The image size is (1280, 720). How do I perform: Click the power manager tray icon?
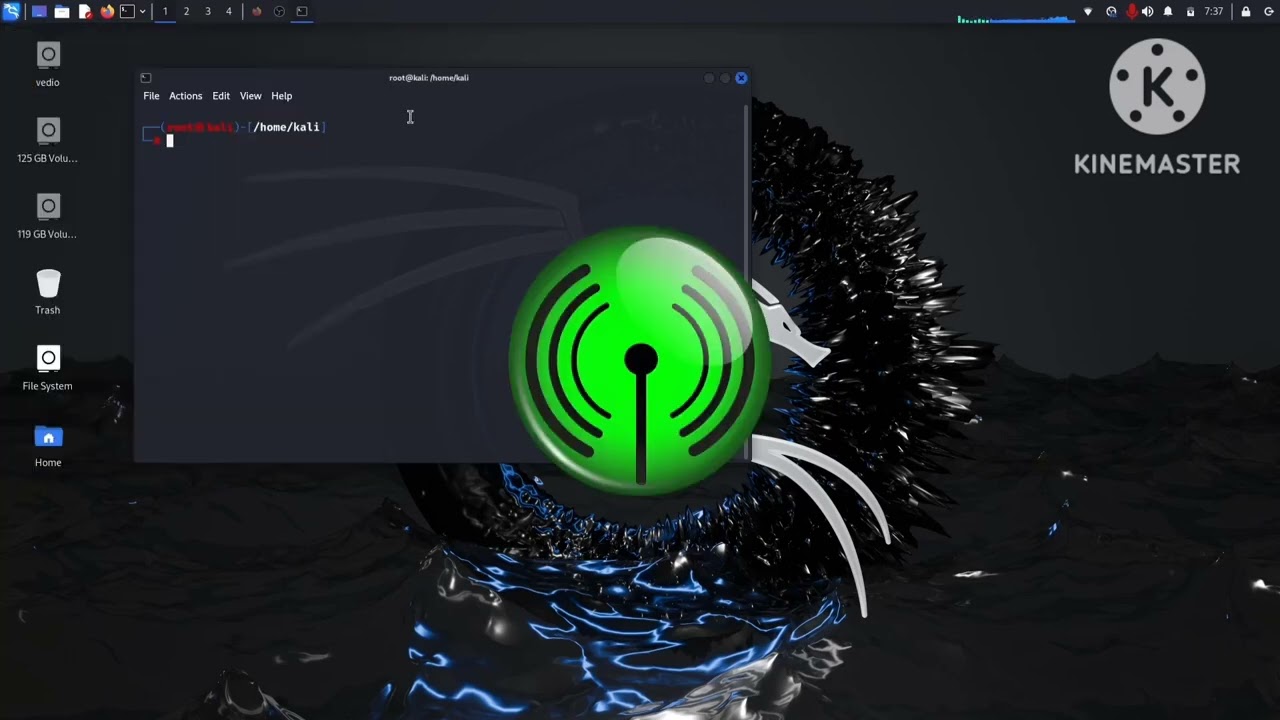pyautogui.click(x=1190, y=12)
